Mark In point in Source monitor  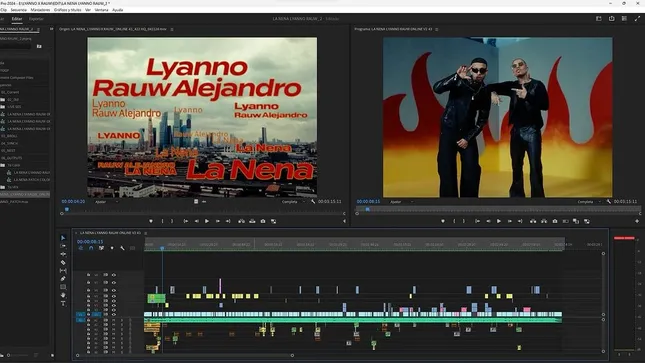tap(162, 221)
